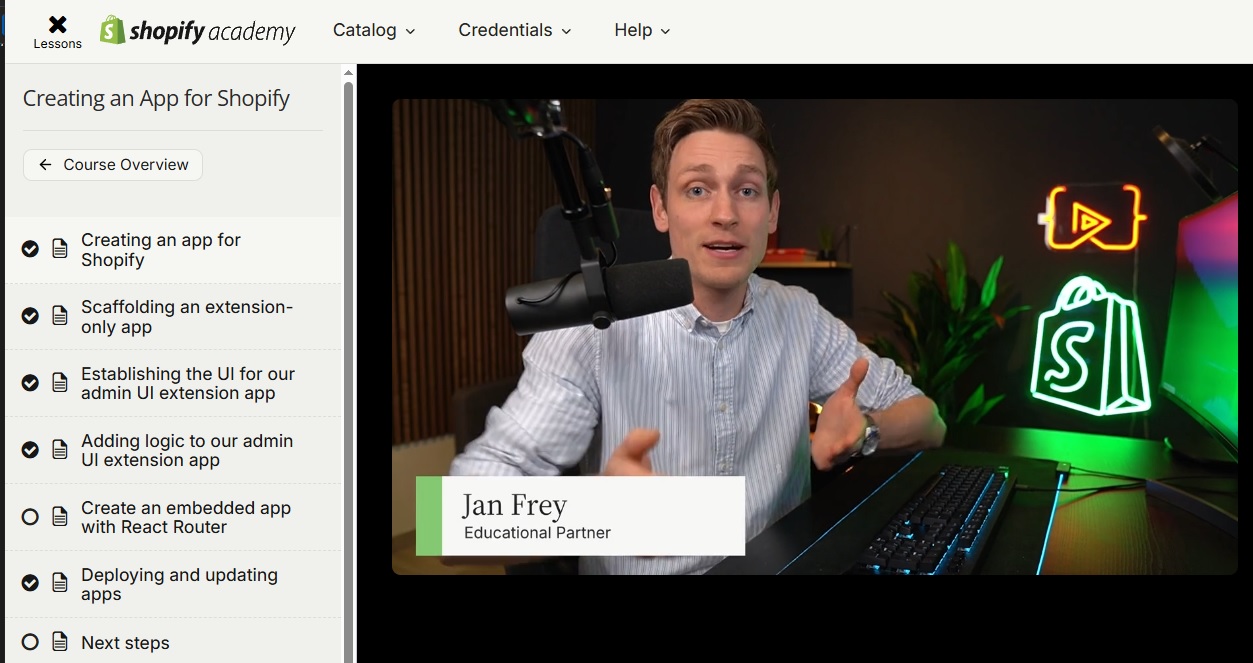
Task: Click the back arrow on Course Overview
Action: pyautogui.click(x=47, y=164)
